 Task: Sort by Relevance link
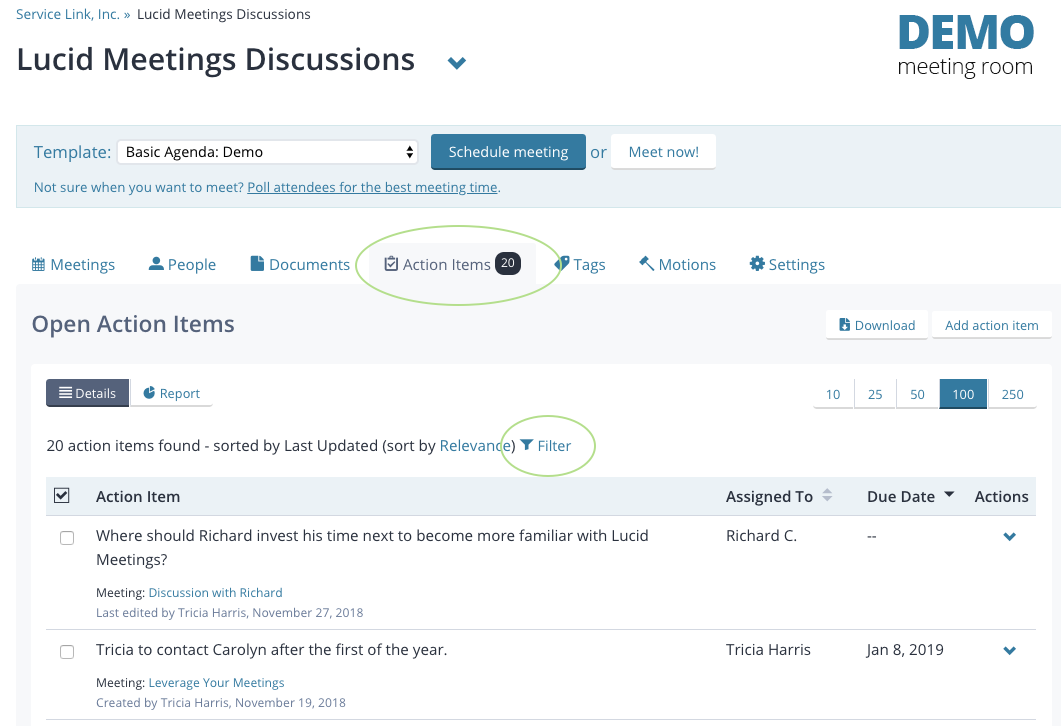474,445
